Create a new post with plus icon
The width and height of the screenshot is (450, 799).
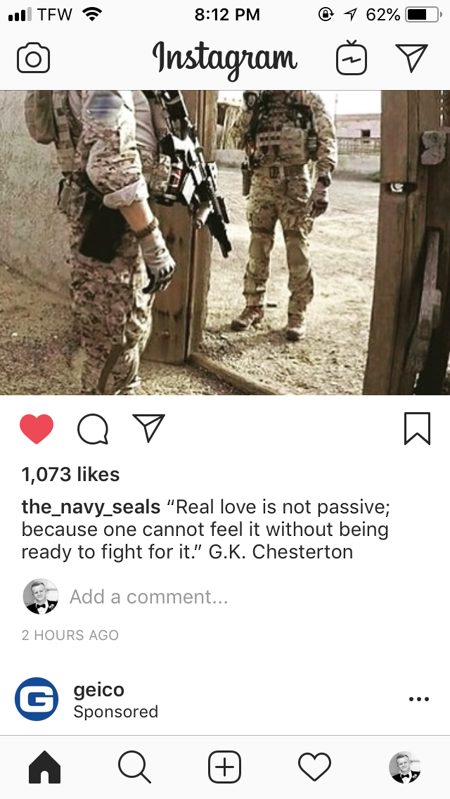225,767
